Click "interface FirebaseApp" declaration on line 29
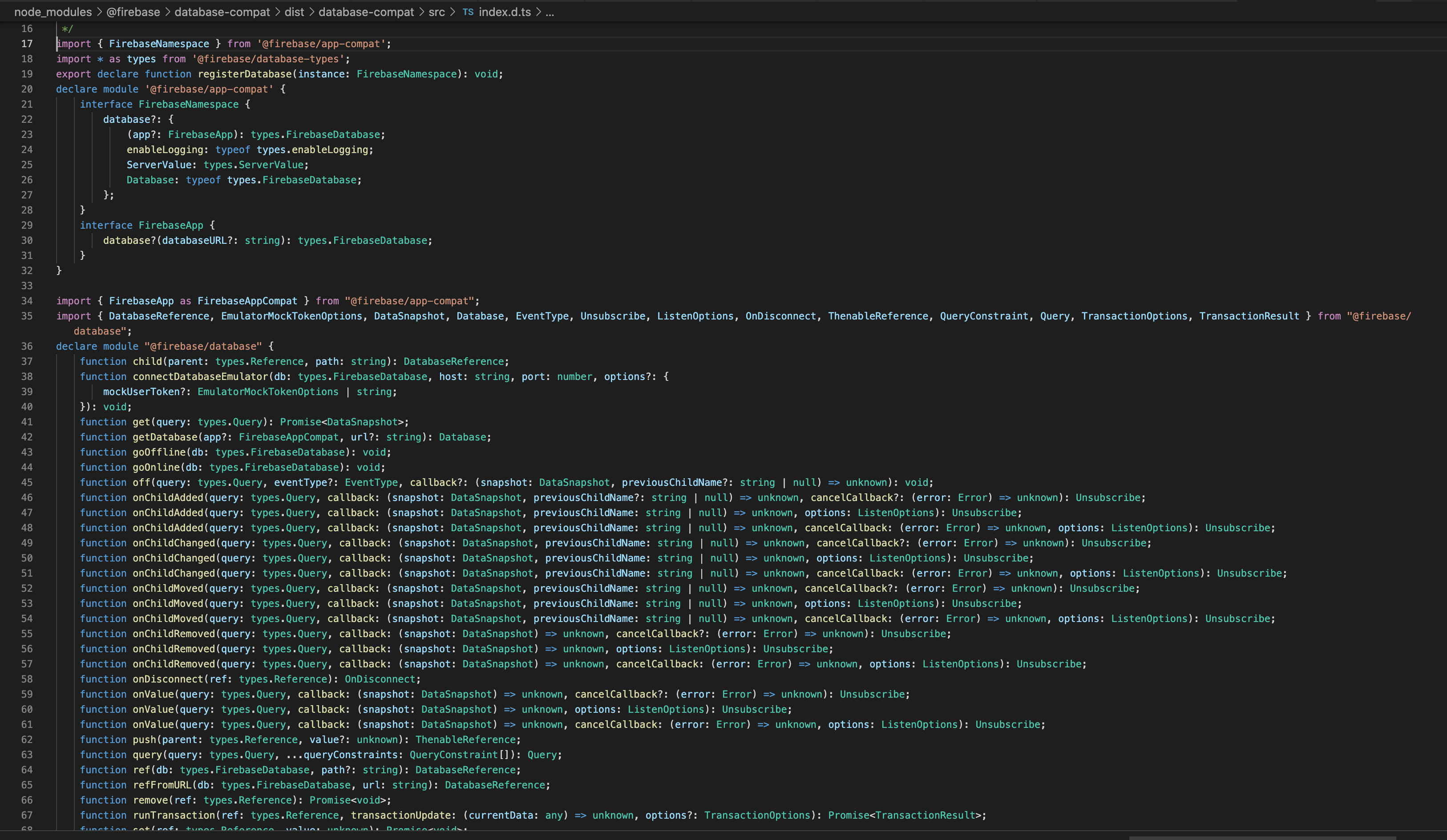 click(141, 225)
